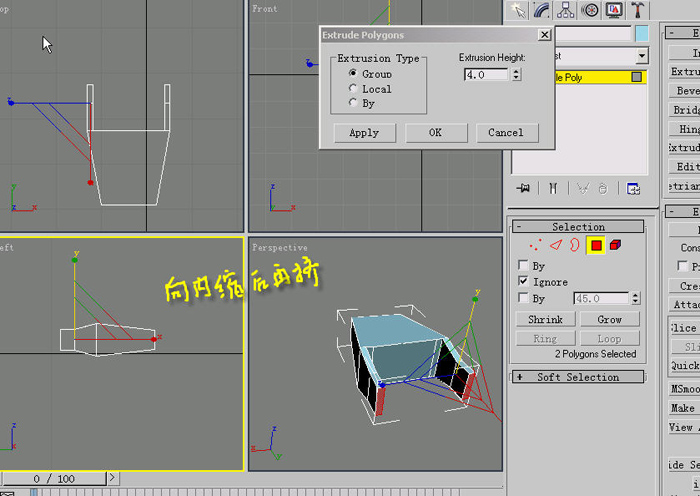This screenshot has height=496, width=700.
Task: Collapse the Selection rollout header
Action: [x=578, y=226]
